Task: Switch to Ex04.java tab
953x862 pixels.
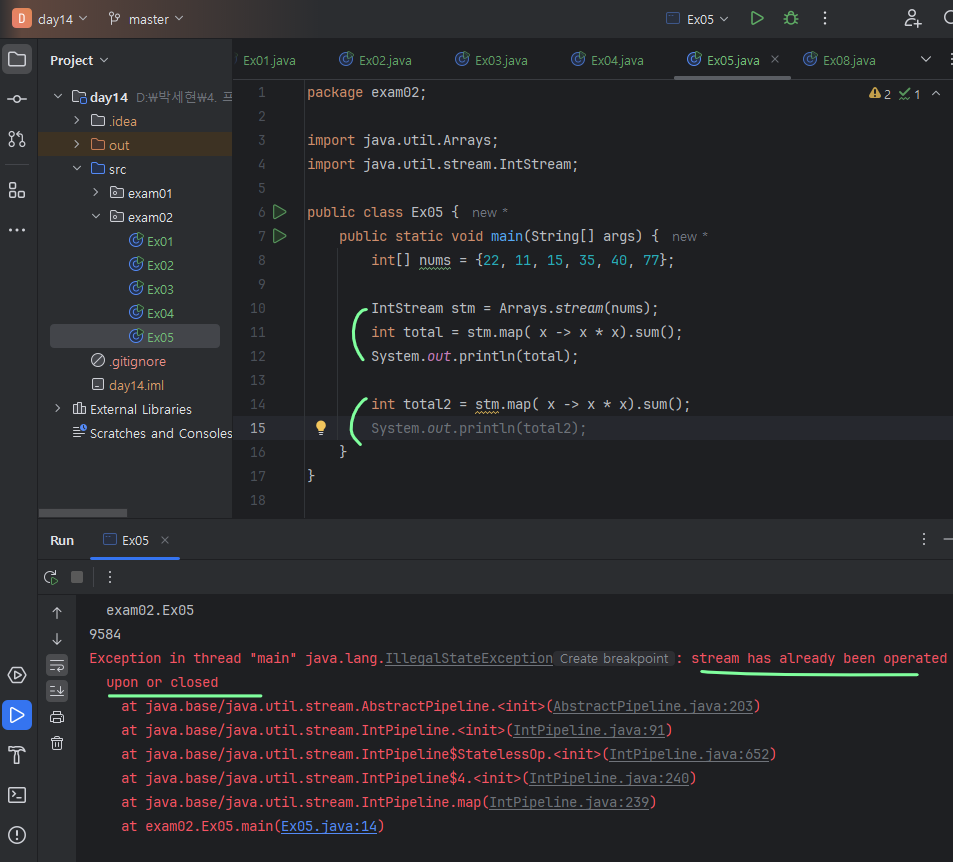Action: pos(608,61)
